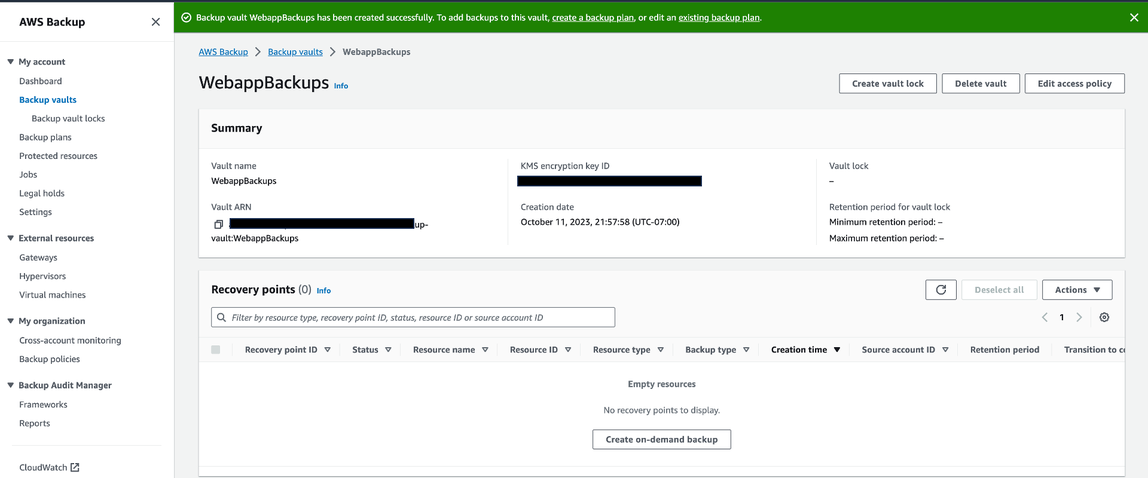Refresh the recovery points list
The height and width of the screenshot is (478, 1148).
click(x=941, y=290)
